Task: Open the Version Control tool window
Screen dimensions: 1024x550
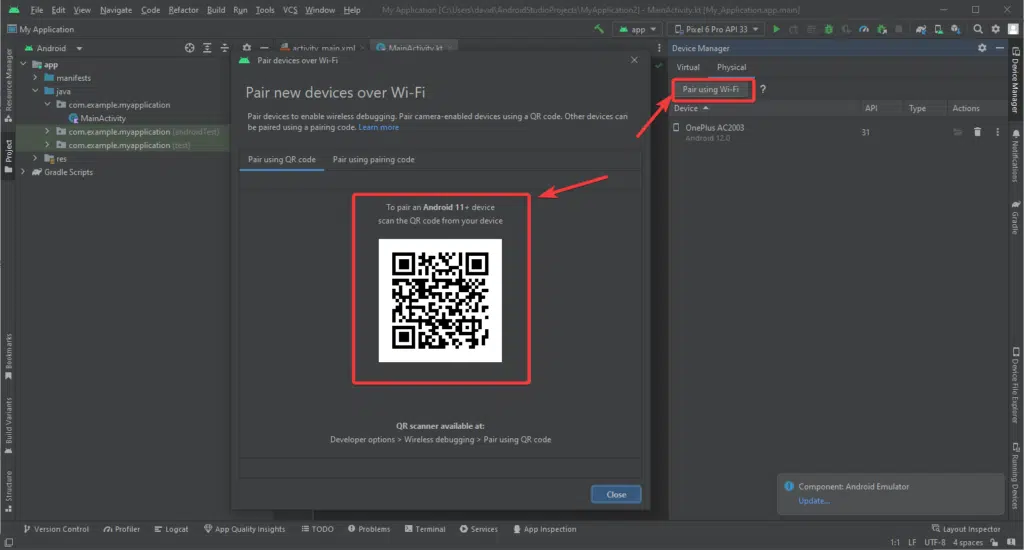Action: (56, 529)
